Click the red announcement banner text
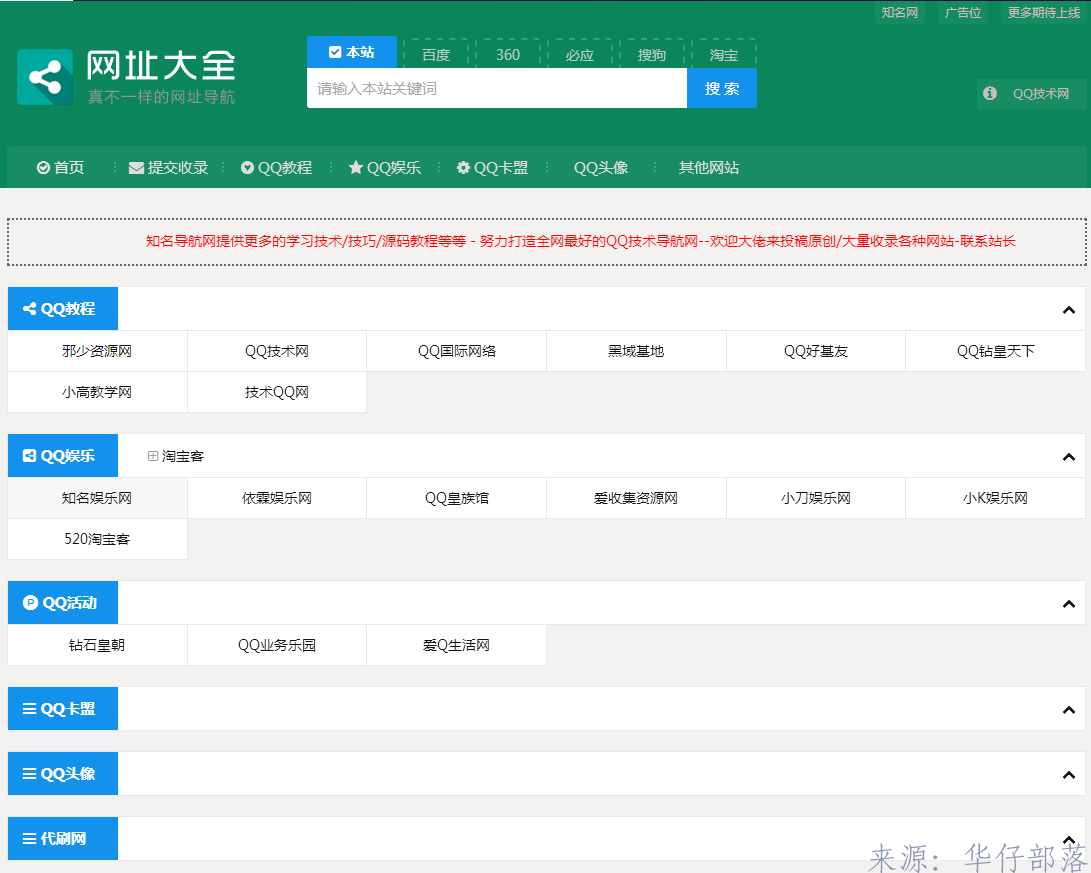 [580, 241]
